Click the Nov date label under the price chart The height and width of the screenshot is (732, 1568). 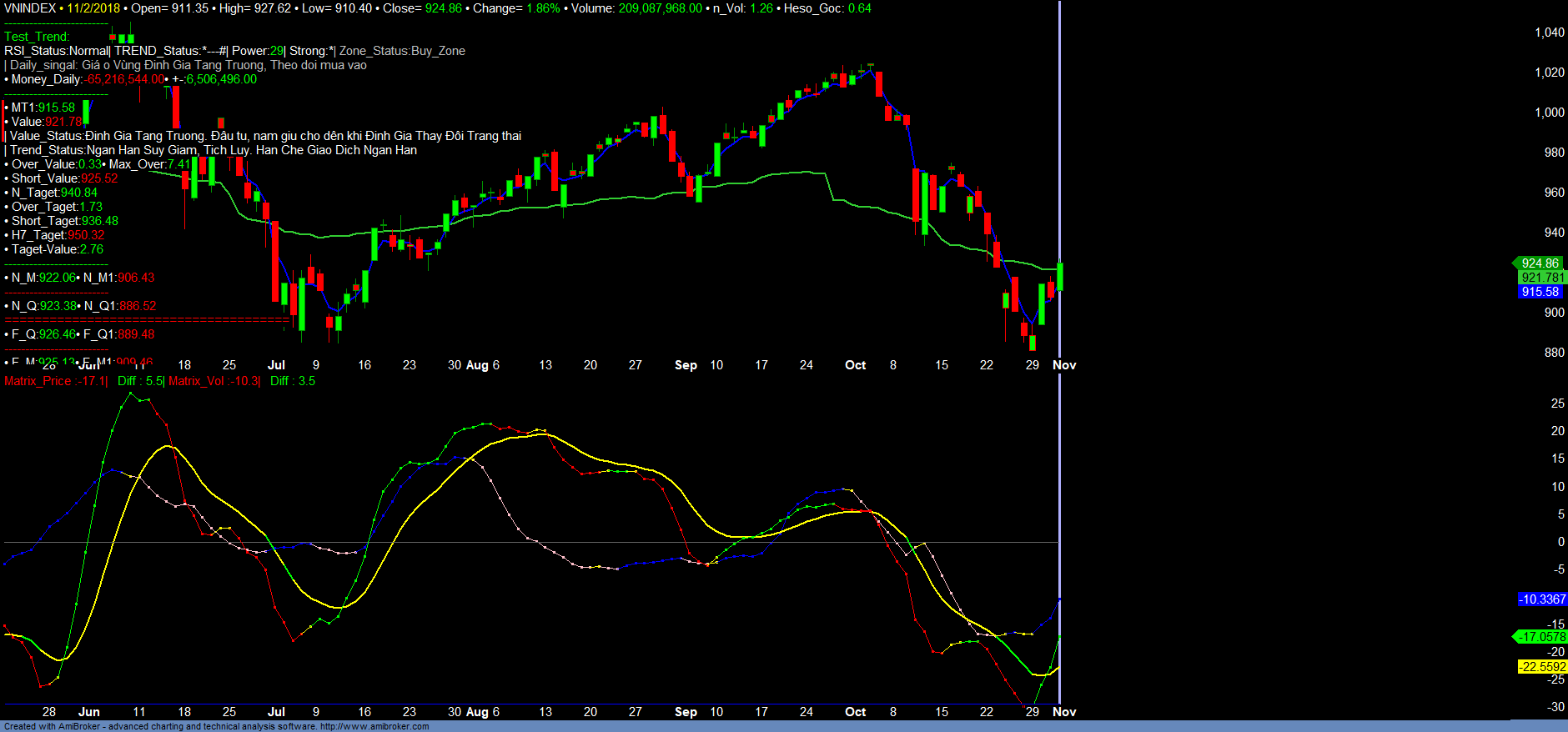(1064, 365)
